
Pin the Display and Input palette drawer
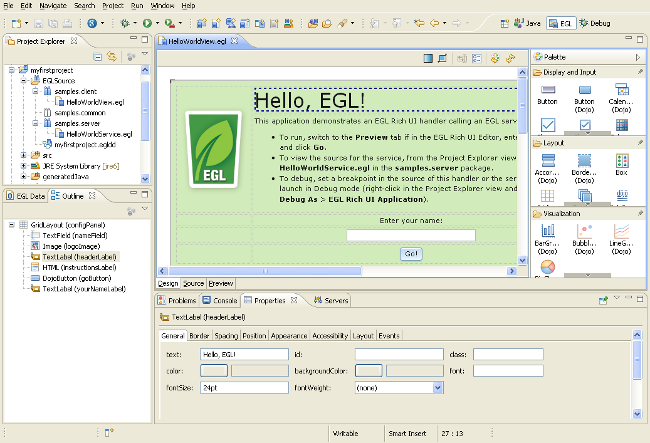[x=640, y=72]
